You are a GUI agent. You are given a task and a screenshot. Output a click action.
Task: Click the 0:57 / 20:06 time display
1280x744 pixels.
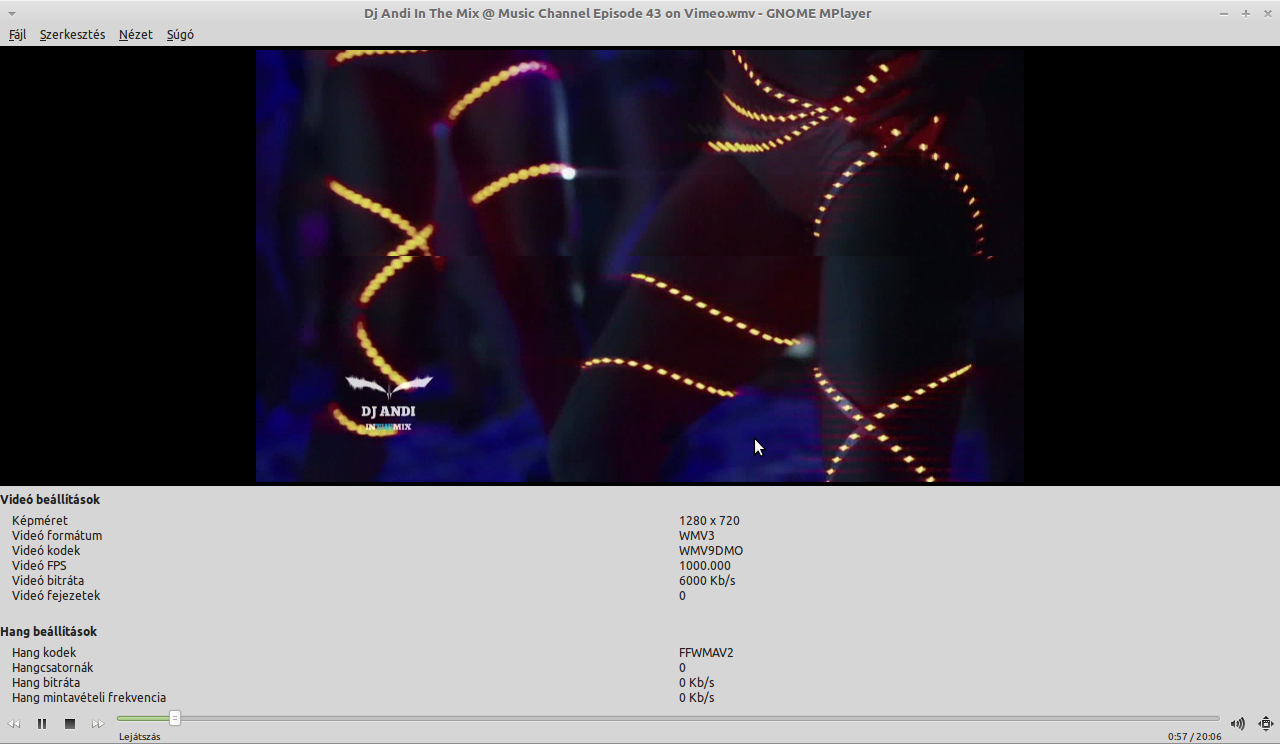tap(1194, 737)
